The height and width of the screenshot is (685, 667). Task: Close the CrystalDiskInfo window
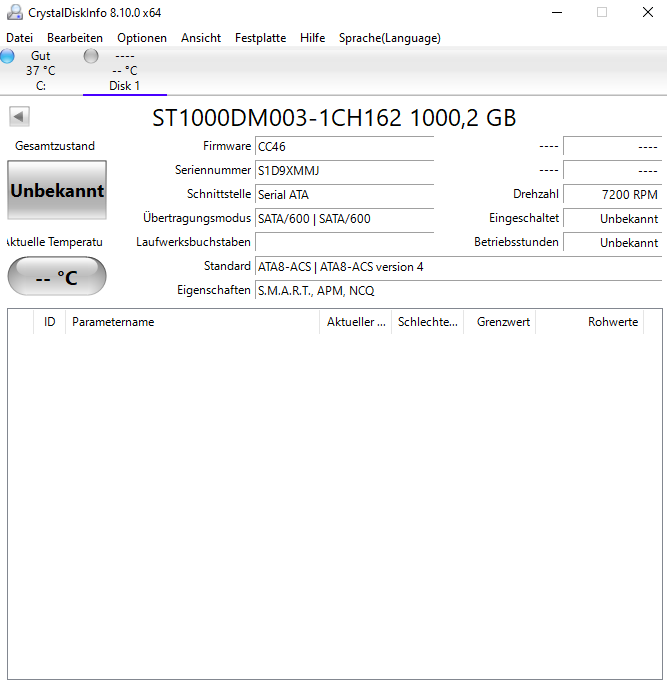648,12
